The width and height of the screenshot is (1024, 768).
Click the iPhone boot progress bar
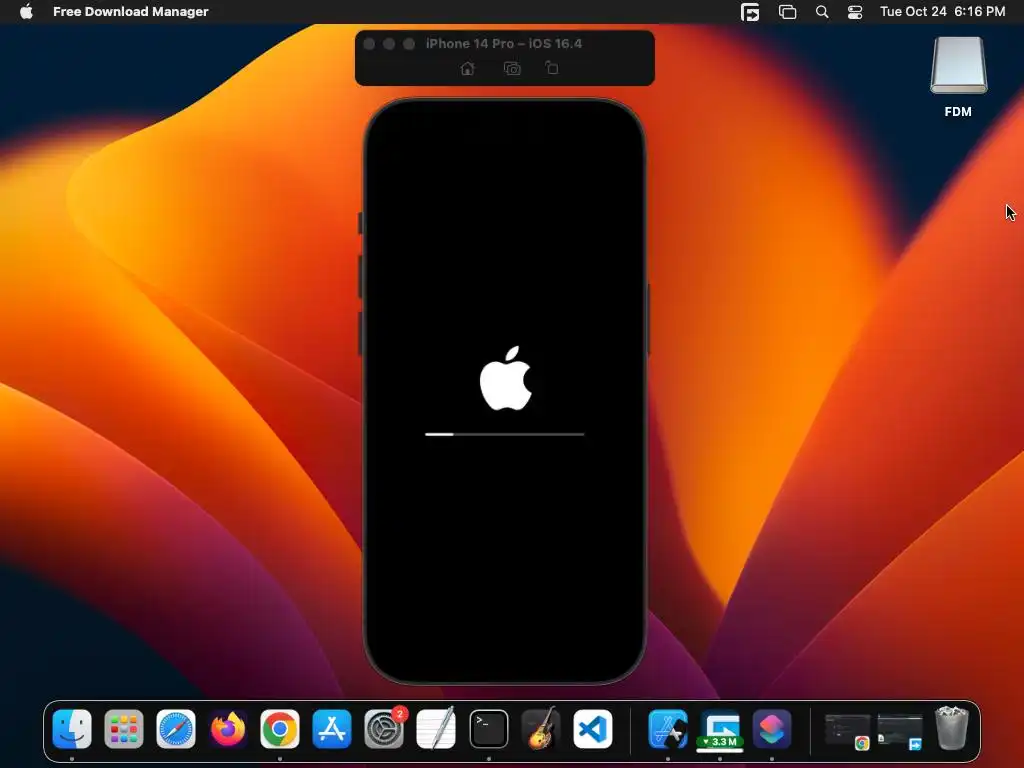[x=504, y=434]
